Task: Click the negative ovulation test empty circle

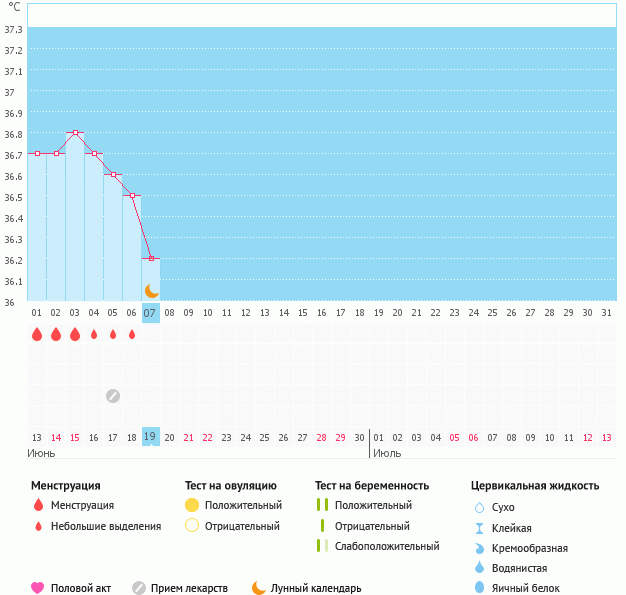Action: point(192,526)
